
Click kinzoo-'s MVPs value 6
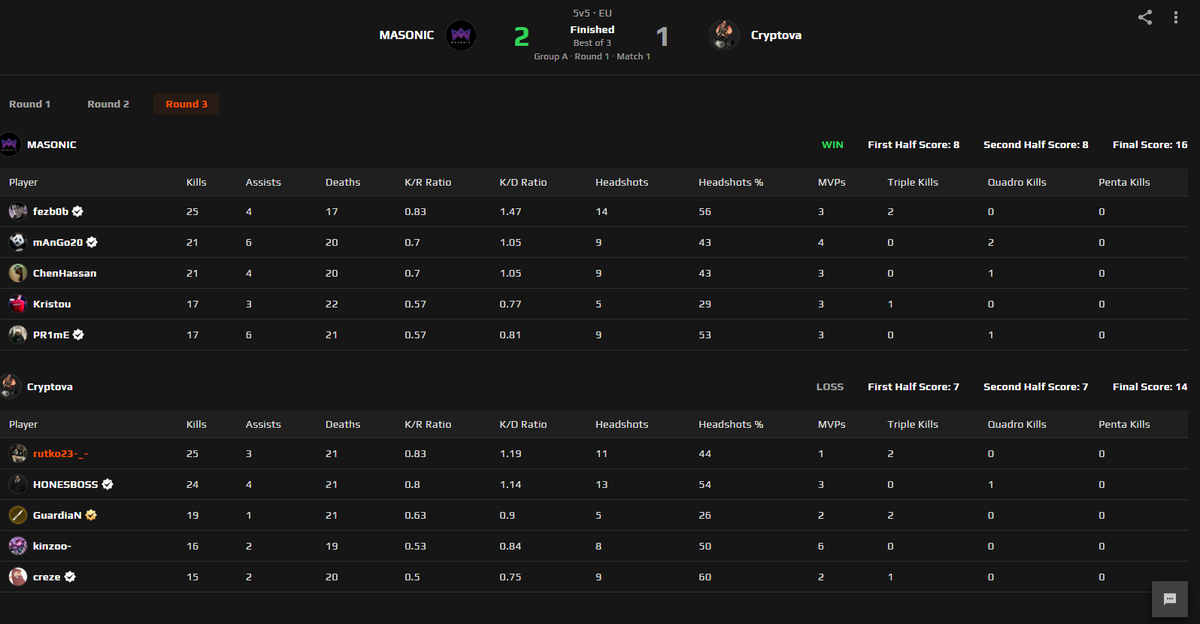tap(821, 546)
